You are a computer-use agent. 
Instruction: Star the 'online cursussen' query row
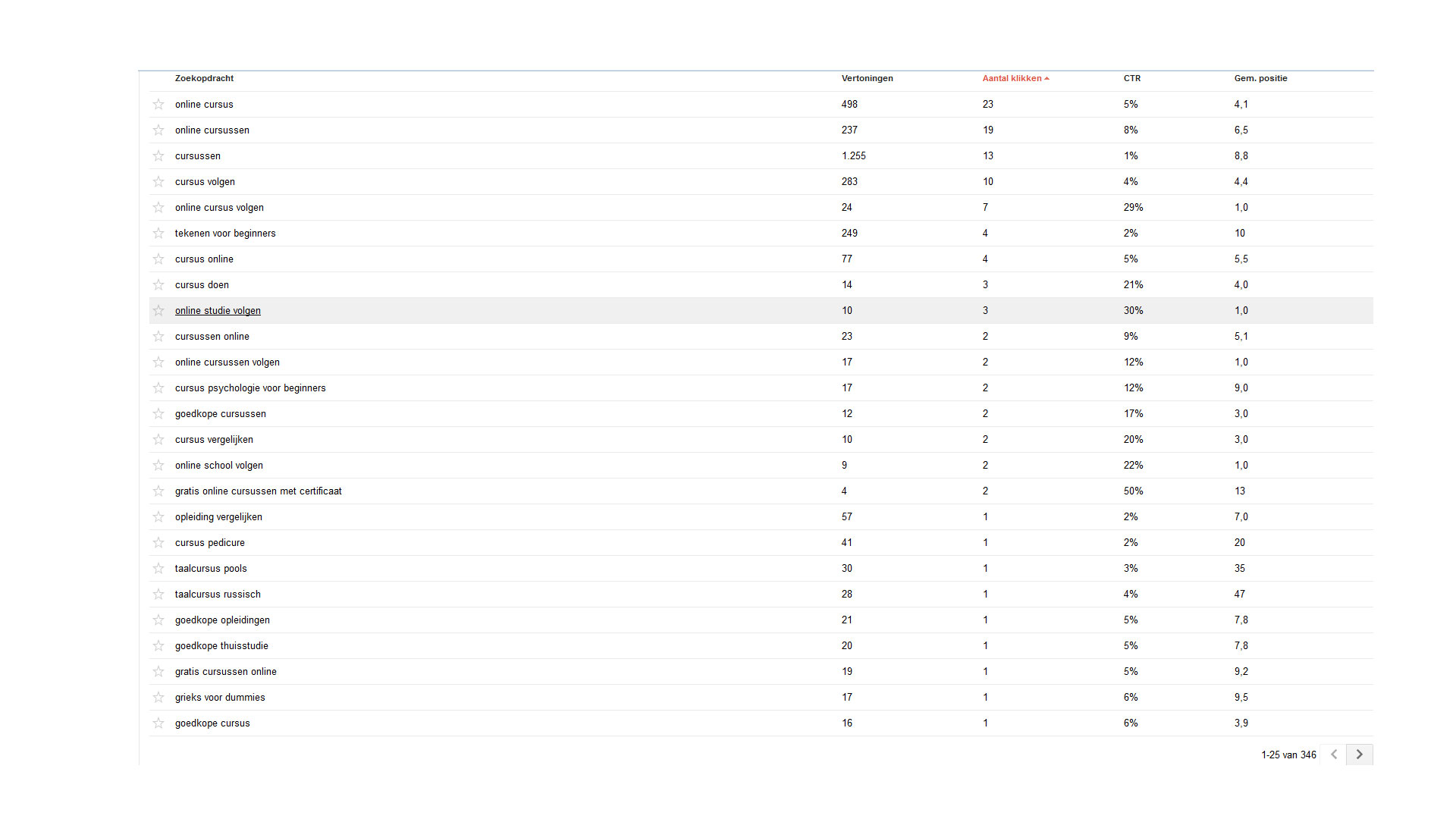tap(158, 130)
